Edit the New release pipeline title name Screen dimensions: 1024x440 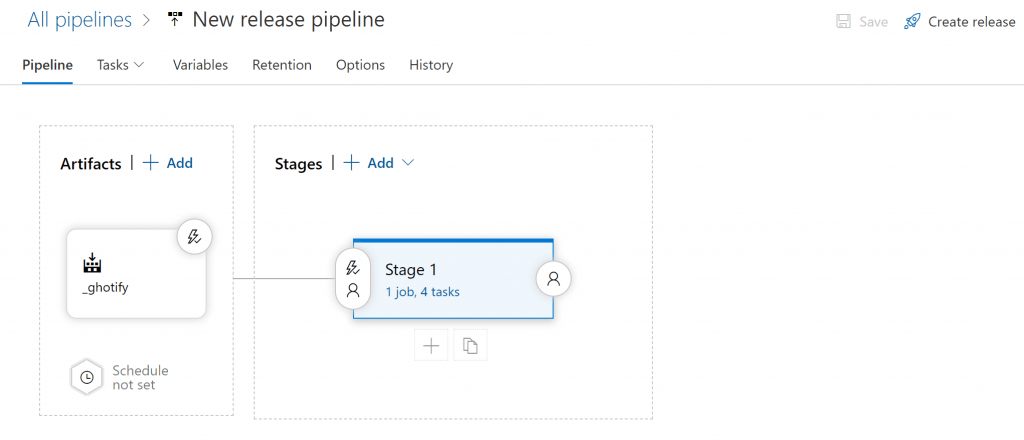tap(289, 20)
